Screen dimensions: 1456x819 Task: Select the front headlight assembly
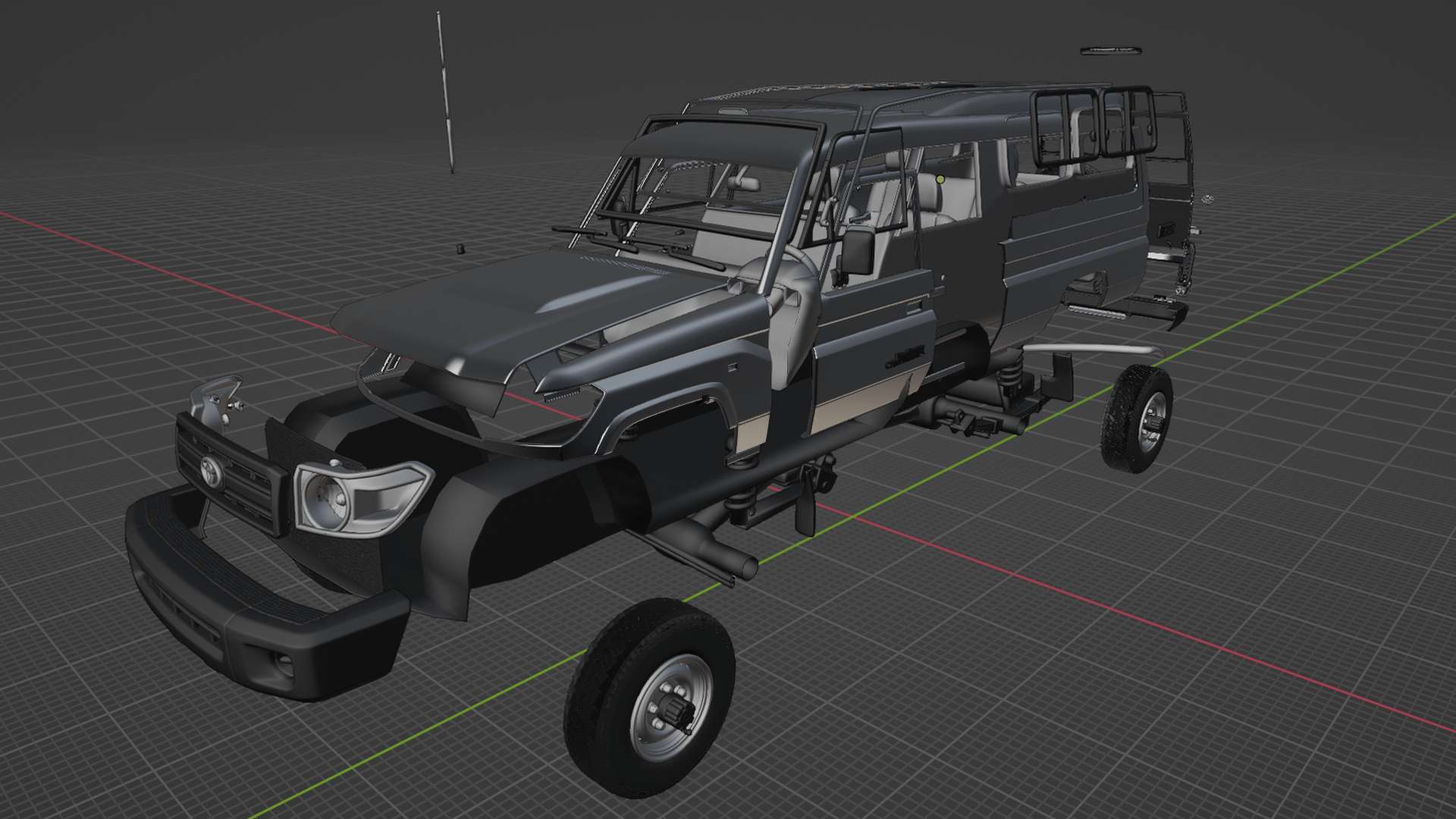coord(362,497)
